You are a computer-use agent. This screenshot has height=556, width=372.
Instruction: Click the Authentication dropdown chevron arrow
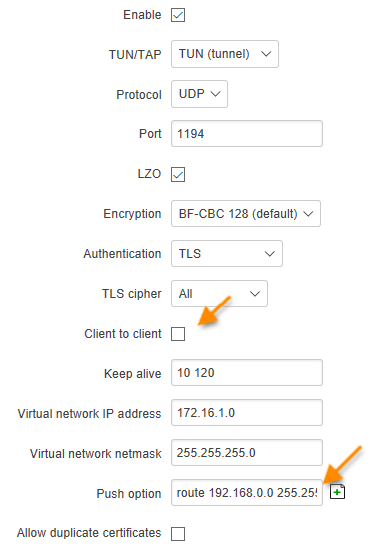pyautogui.click(x=270, y=254)
